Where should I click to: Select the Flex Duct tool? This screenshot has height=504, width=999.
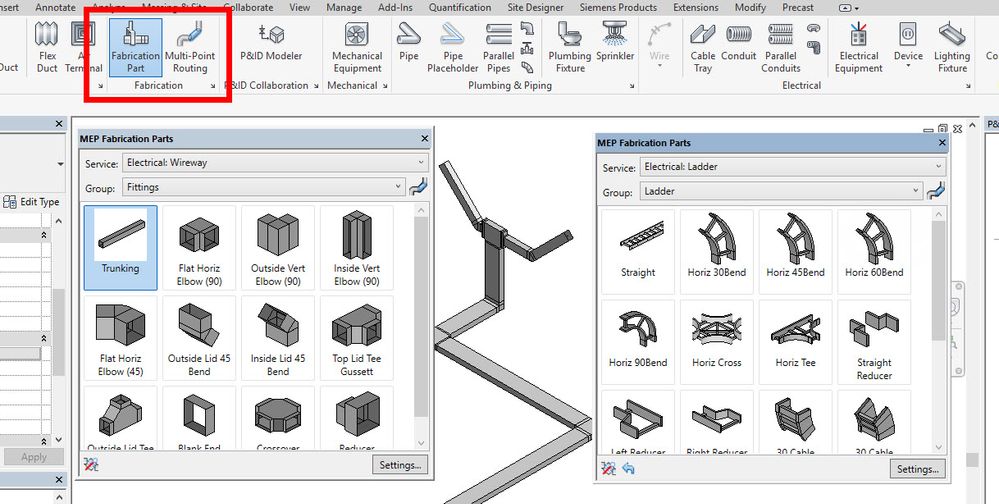(x=47, y=48)
